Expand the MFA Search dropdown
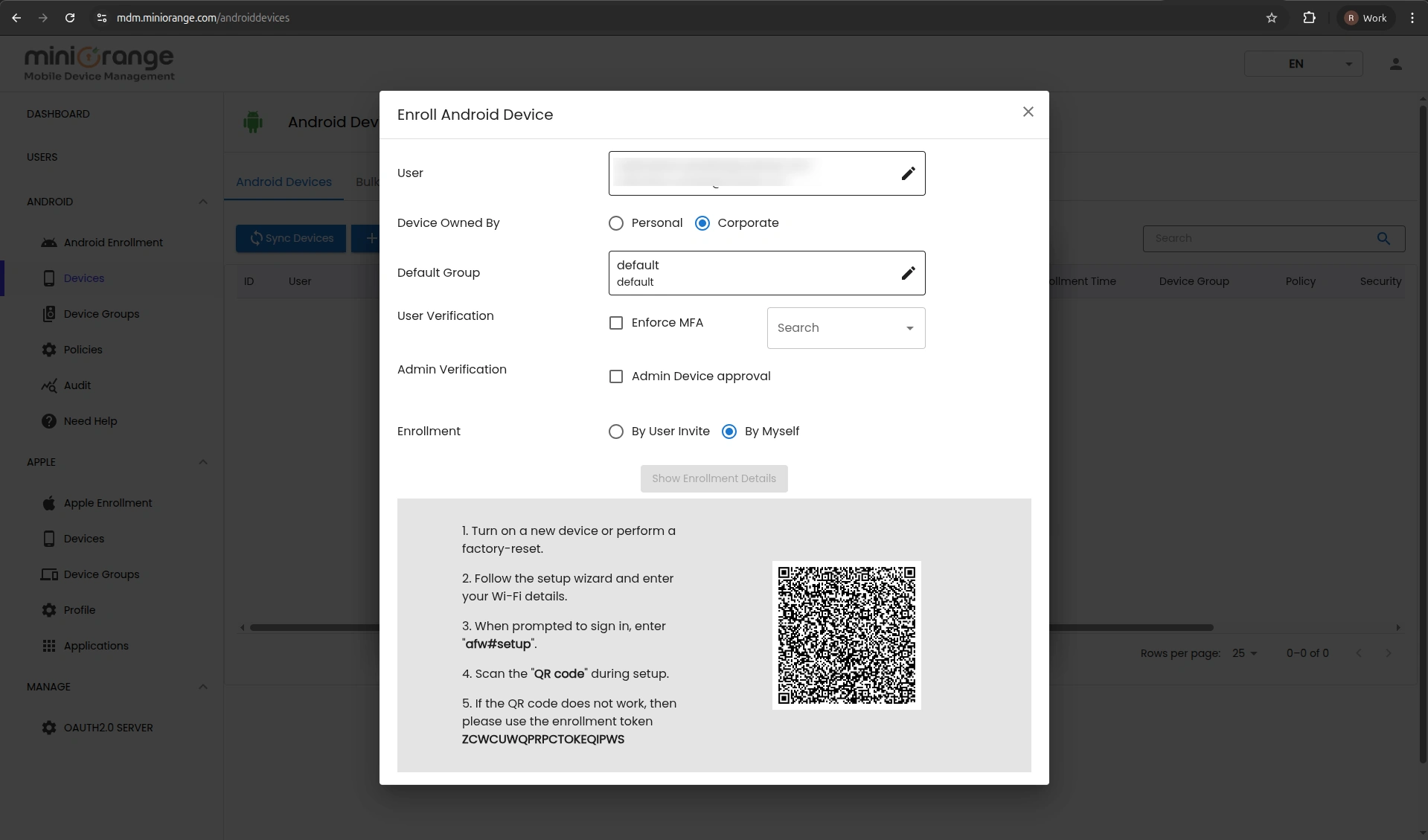 [x=845, y=327]
